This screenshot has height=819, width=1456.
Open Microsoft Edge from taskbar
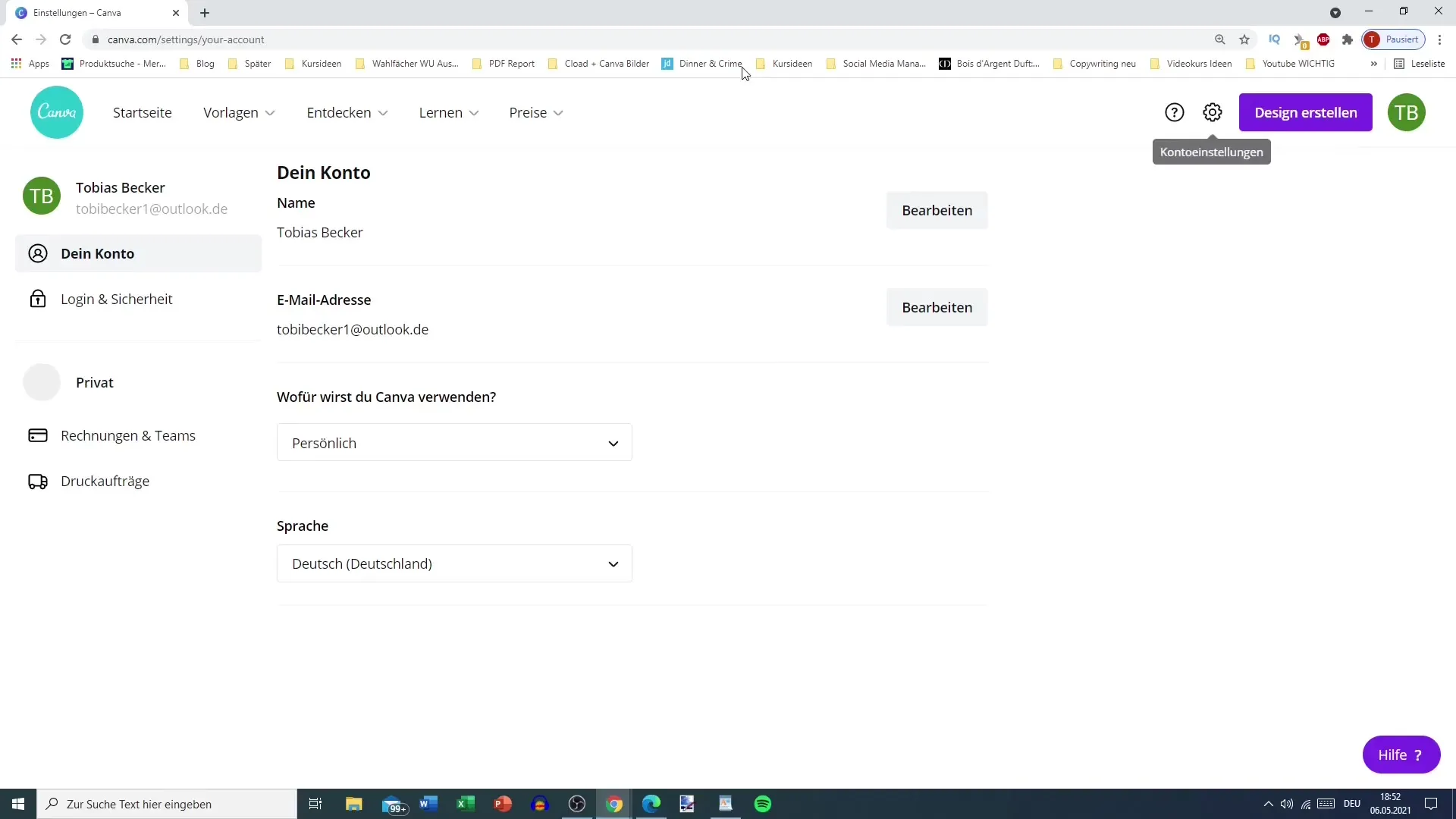651,804
